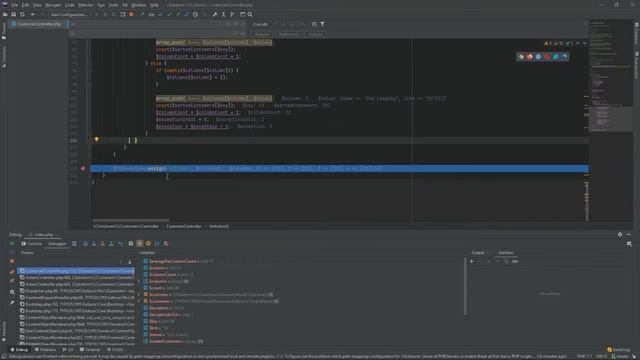Click the listAction() breadcrumb
The height and width of the screenshot is (360, 640).
click(x=219, y=226)
